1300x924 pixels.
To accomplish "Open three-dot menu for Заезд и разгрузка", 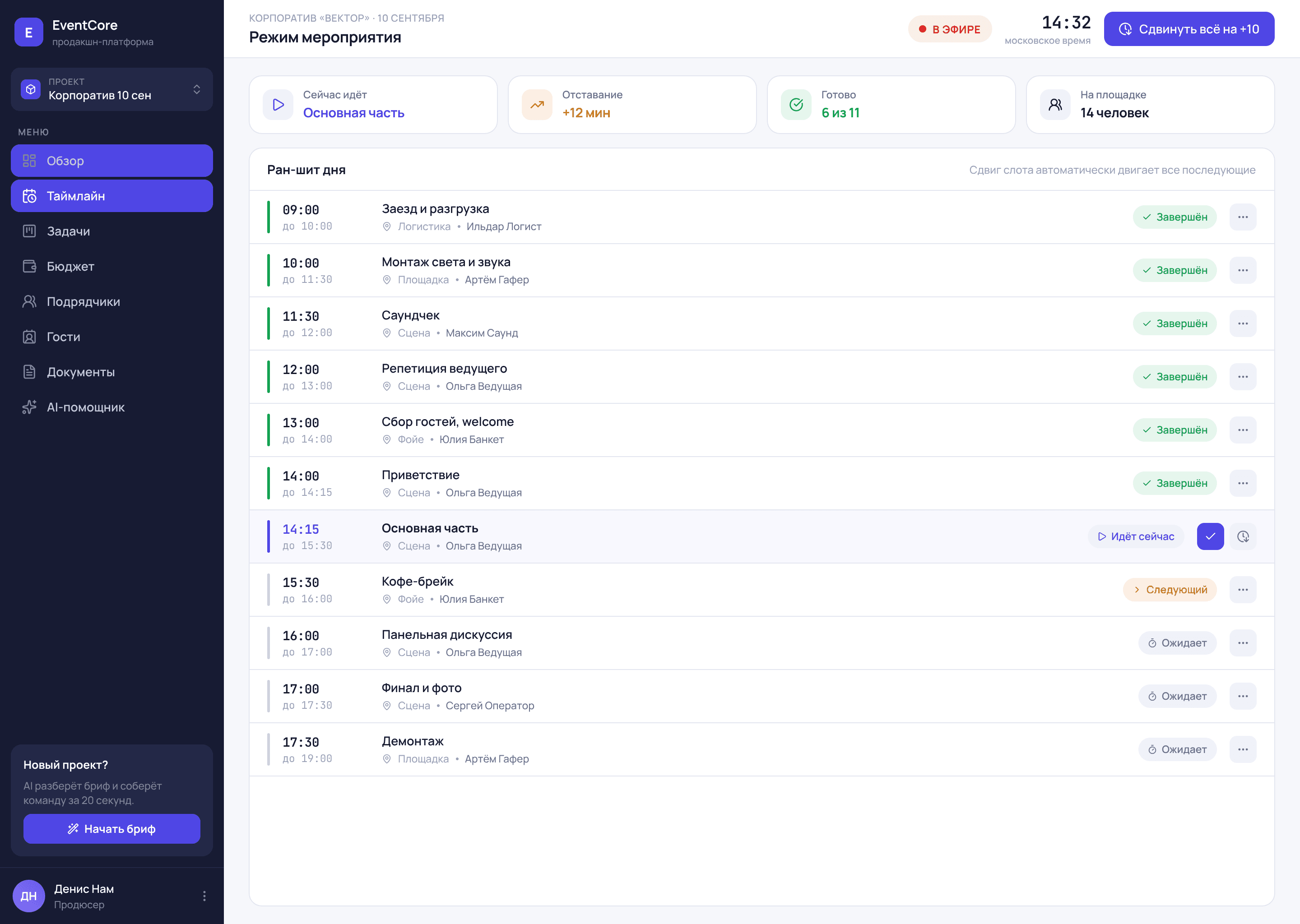I will tap(1243, 217).
